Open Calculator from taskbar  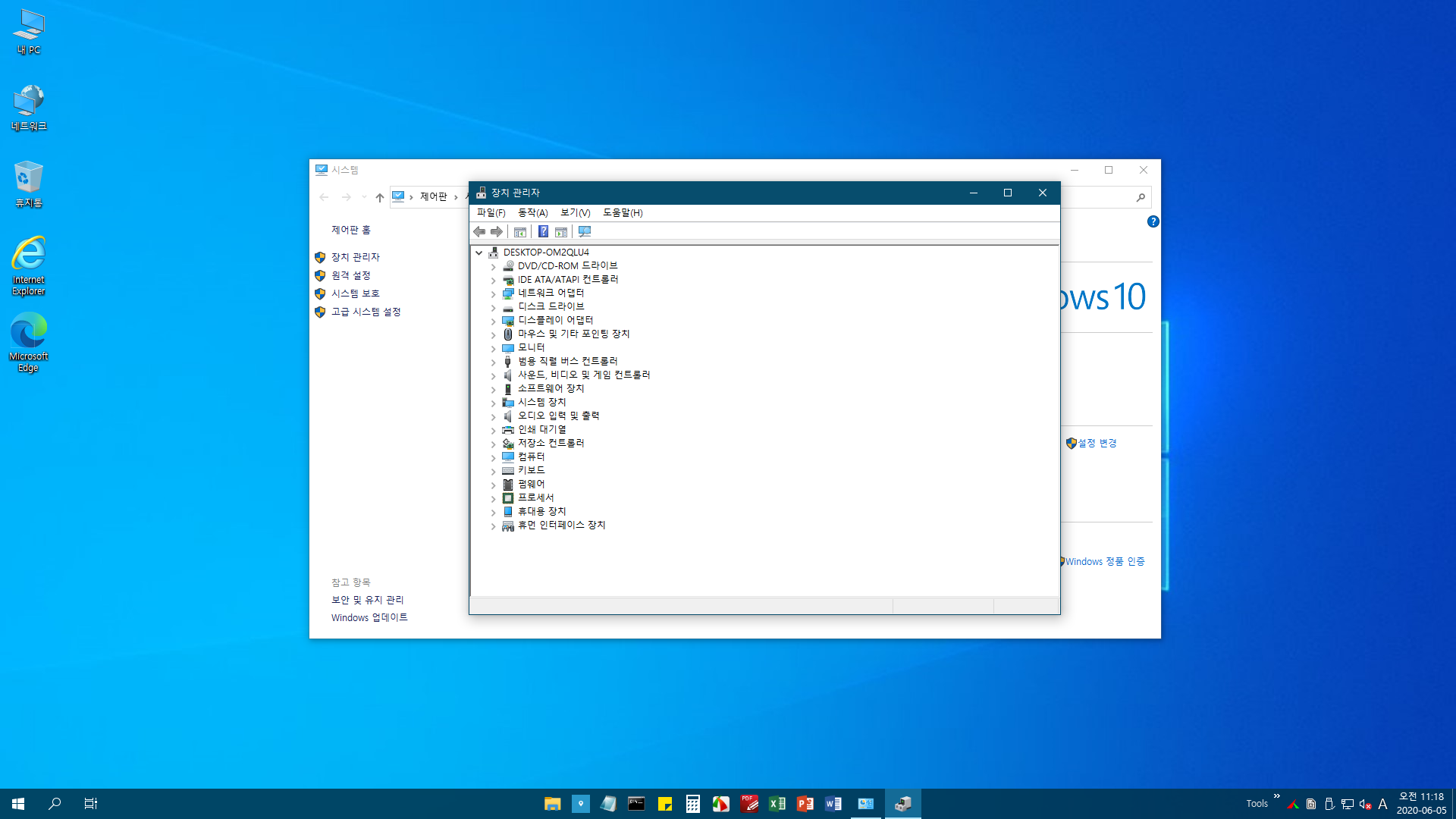coord(692,804)
